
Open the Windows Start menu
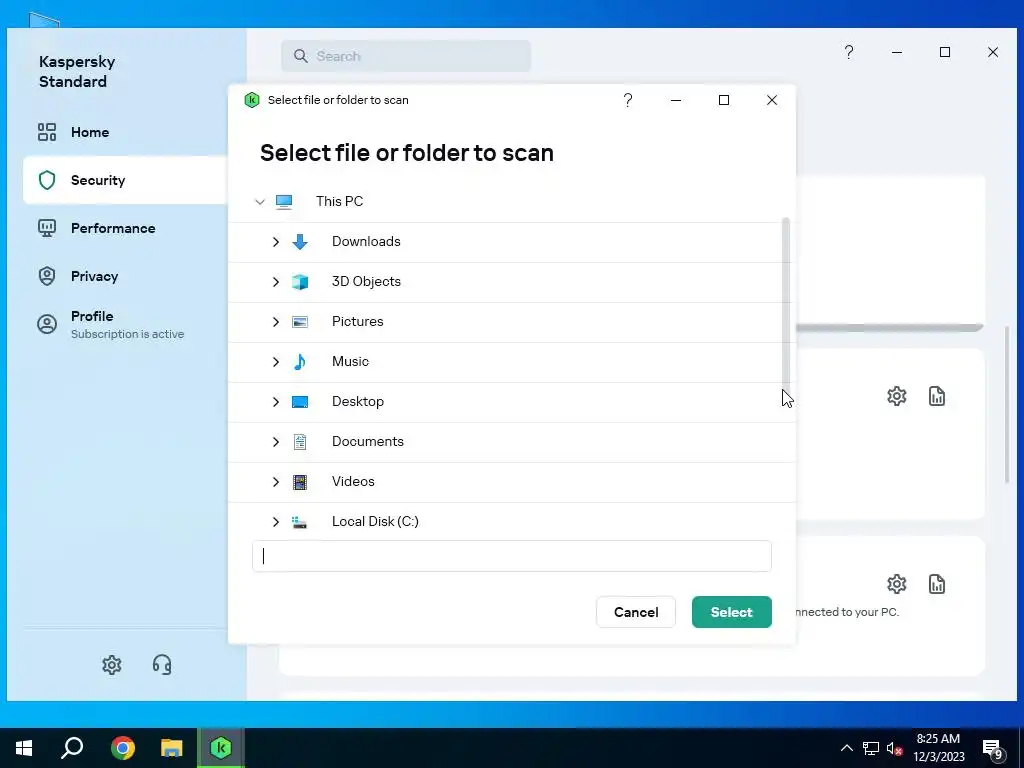pyautogui.click(x=24, y=748)
